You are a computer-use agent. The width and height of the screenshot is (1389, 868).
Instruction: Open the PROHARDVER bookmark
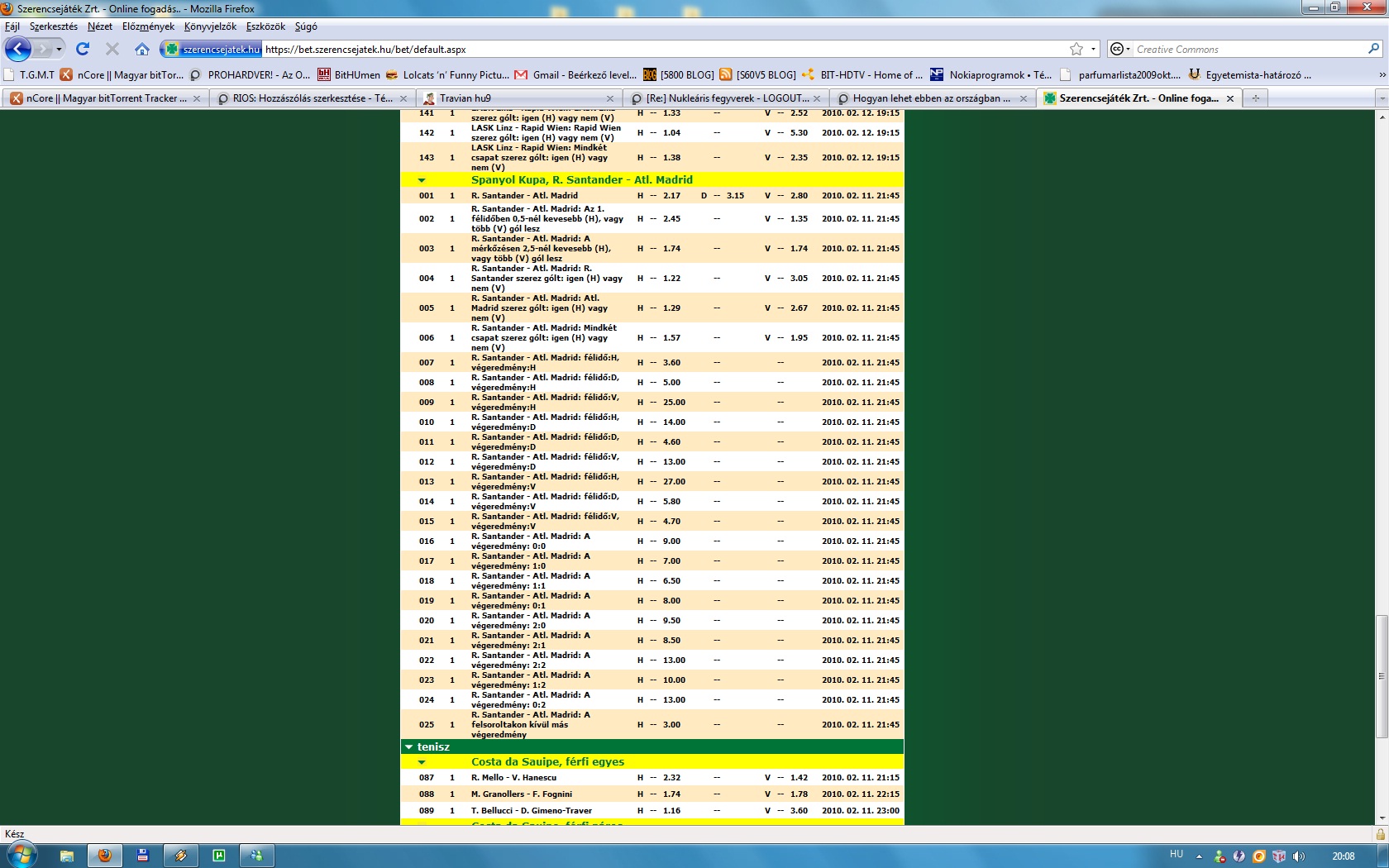tap(250, 74)
